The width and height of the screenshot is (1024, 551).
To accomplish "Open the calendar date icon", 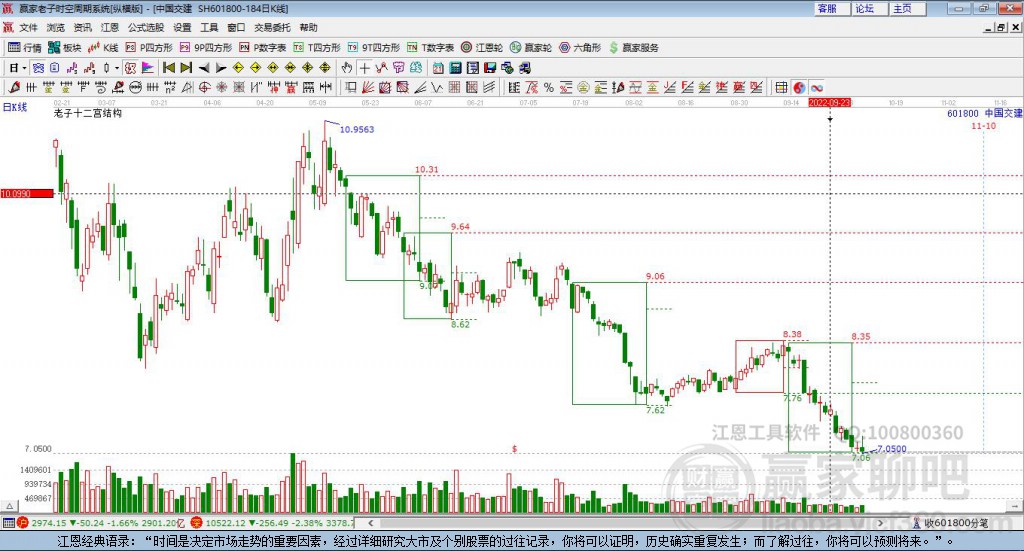I will [x=438, y=68].
